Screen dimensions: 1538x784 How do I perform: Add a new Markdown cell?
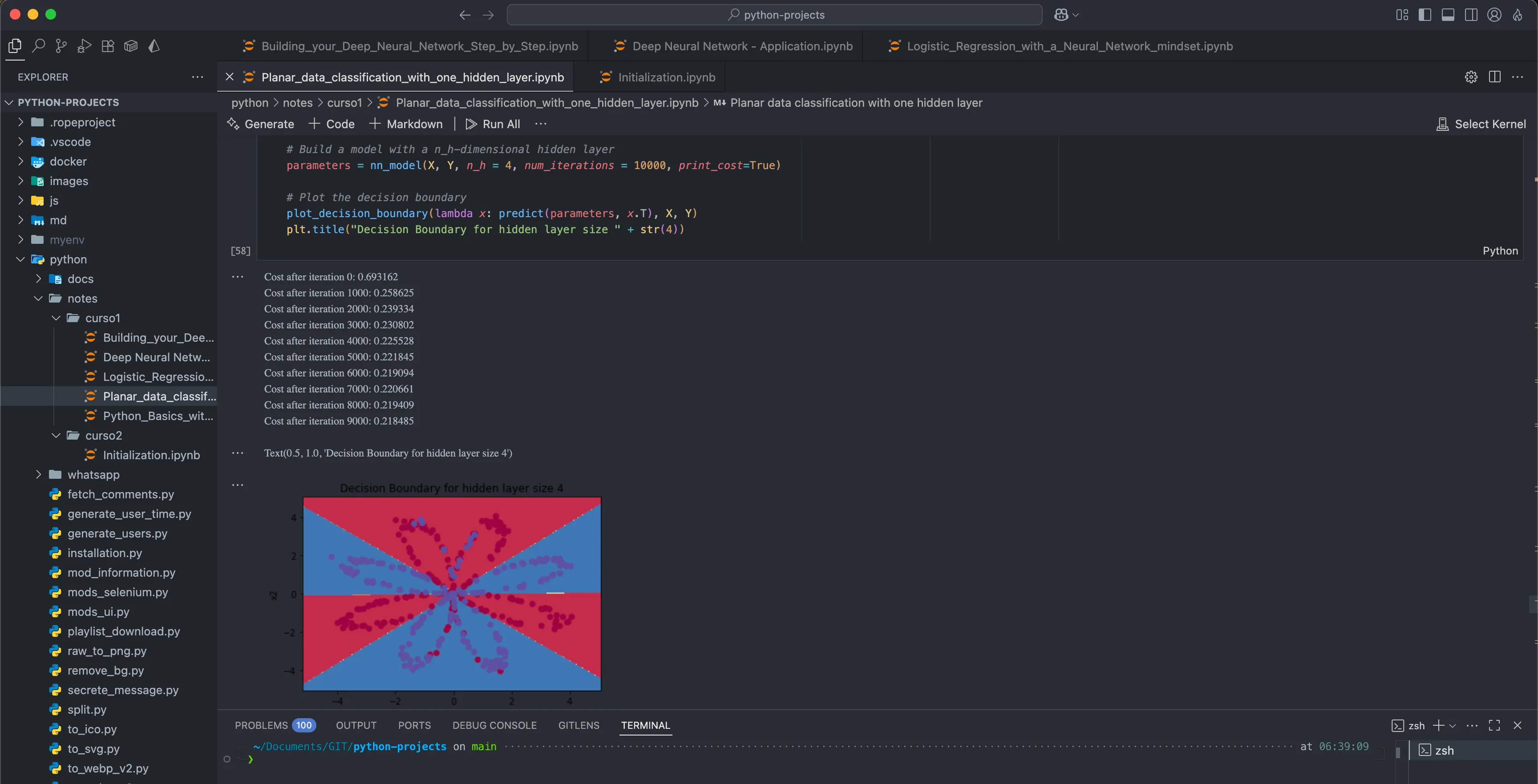[x=406, y=124]
